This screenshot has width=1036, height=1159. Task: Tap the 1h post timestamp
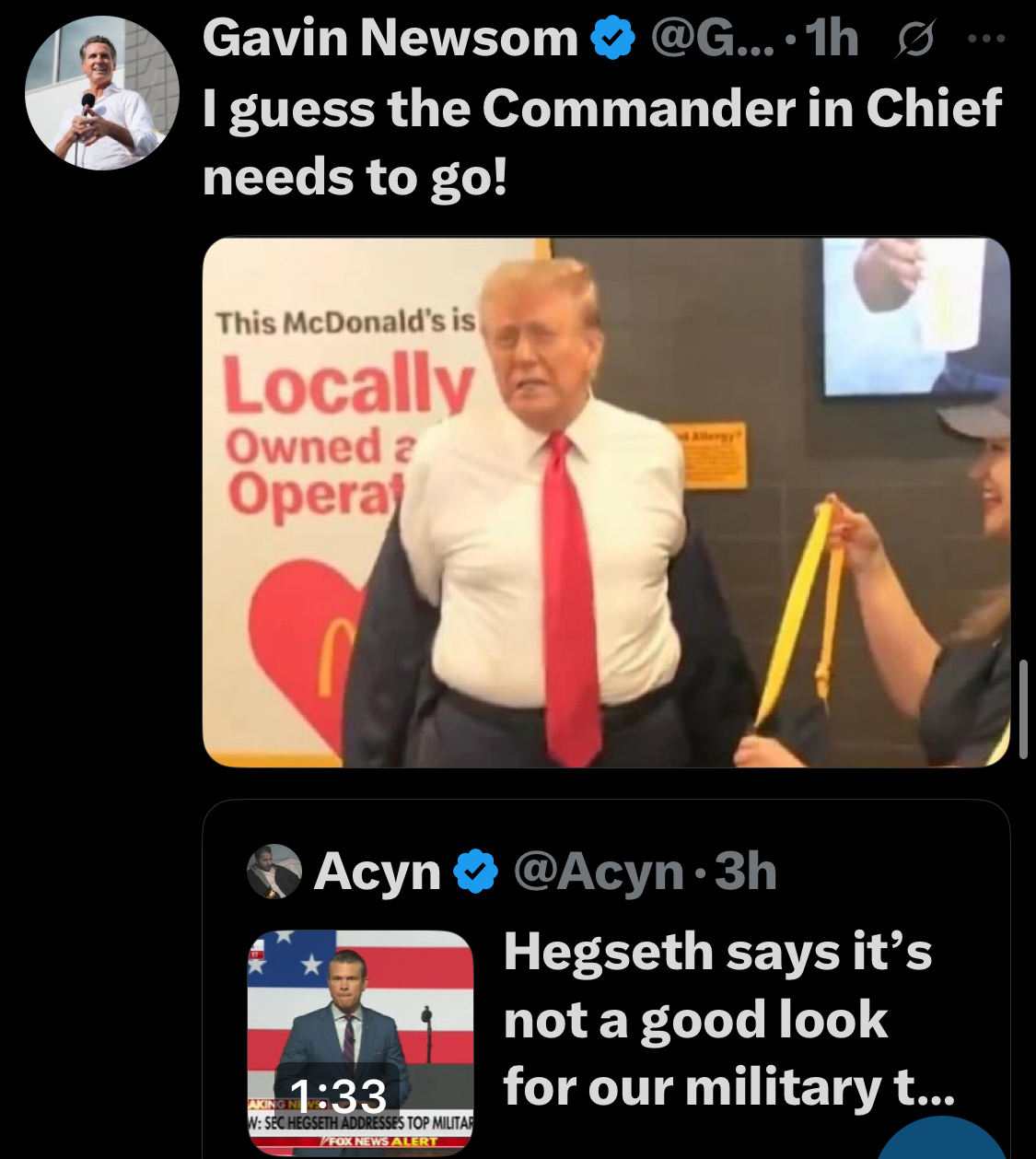click(x=832, y=39)
